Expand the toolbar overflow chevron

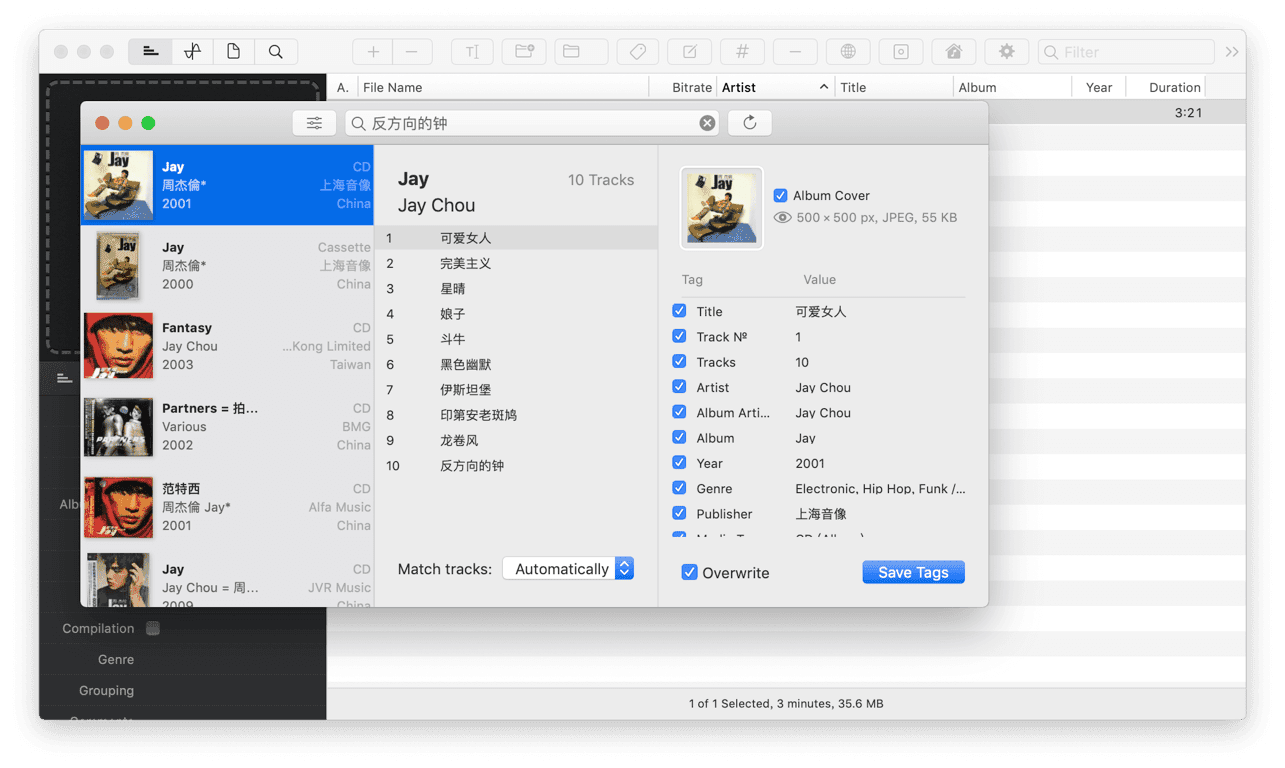click(x=1232, y=51)
